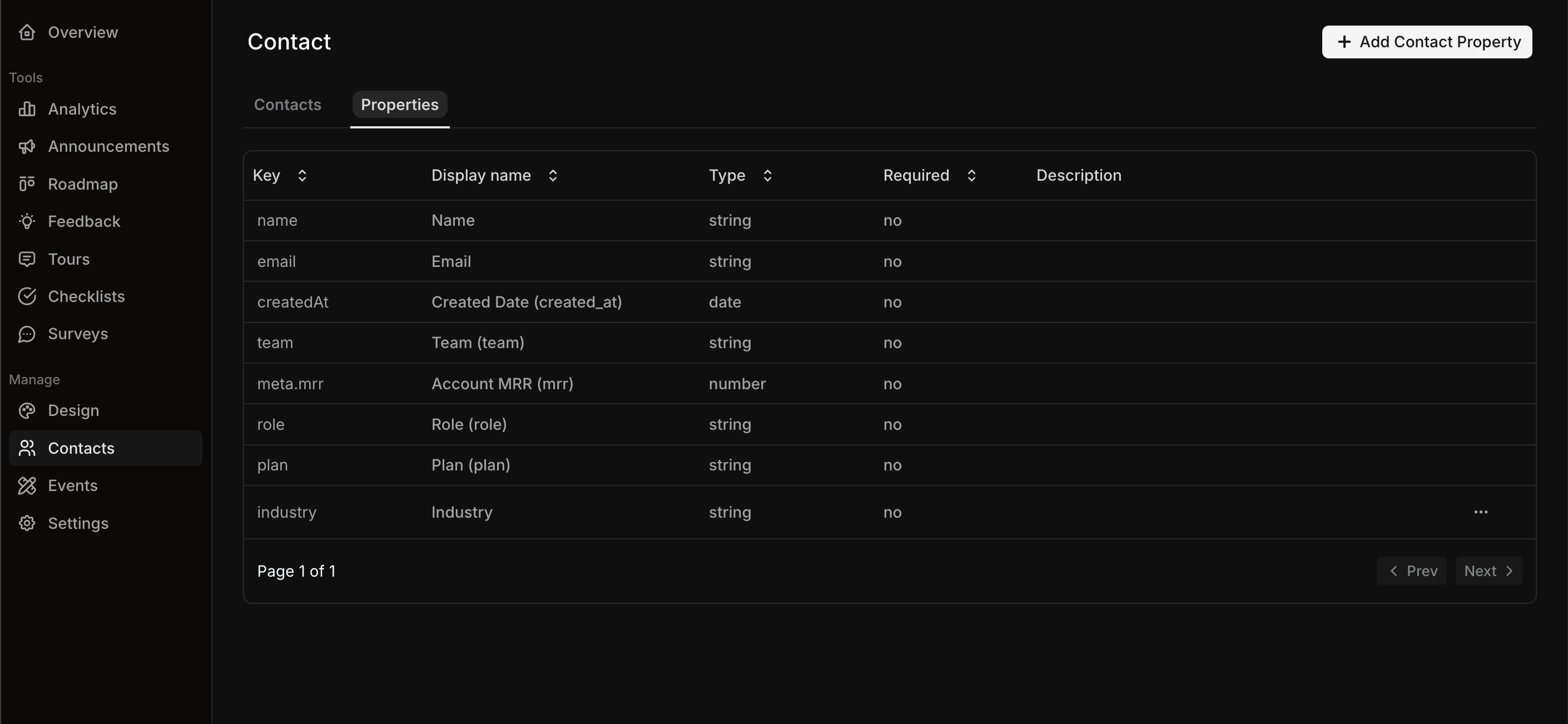Viewport: 1568px width, 724px height.
Task: Open Checklists via the check-circle icon
Action: click(27, 296)
